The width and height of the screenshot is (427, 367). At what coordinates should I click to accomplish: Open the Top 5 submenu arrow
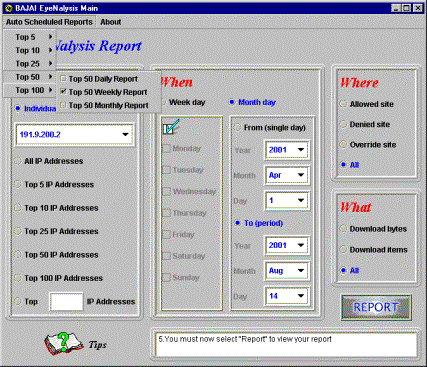(51, 37)
